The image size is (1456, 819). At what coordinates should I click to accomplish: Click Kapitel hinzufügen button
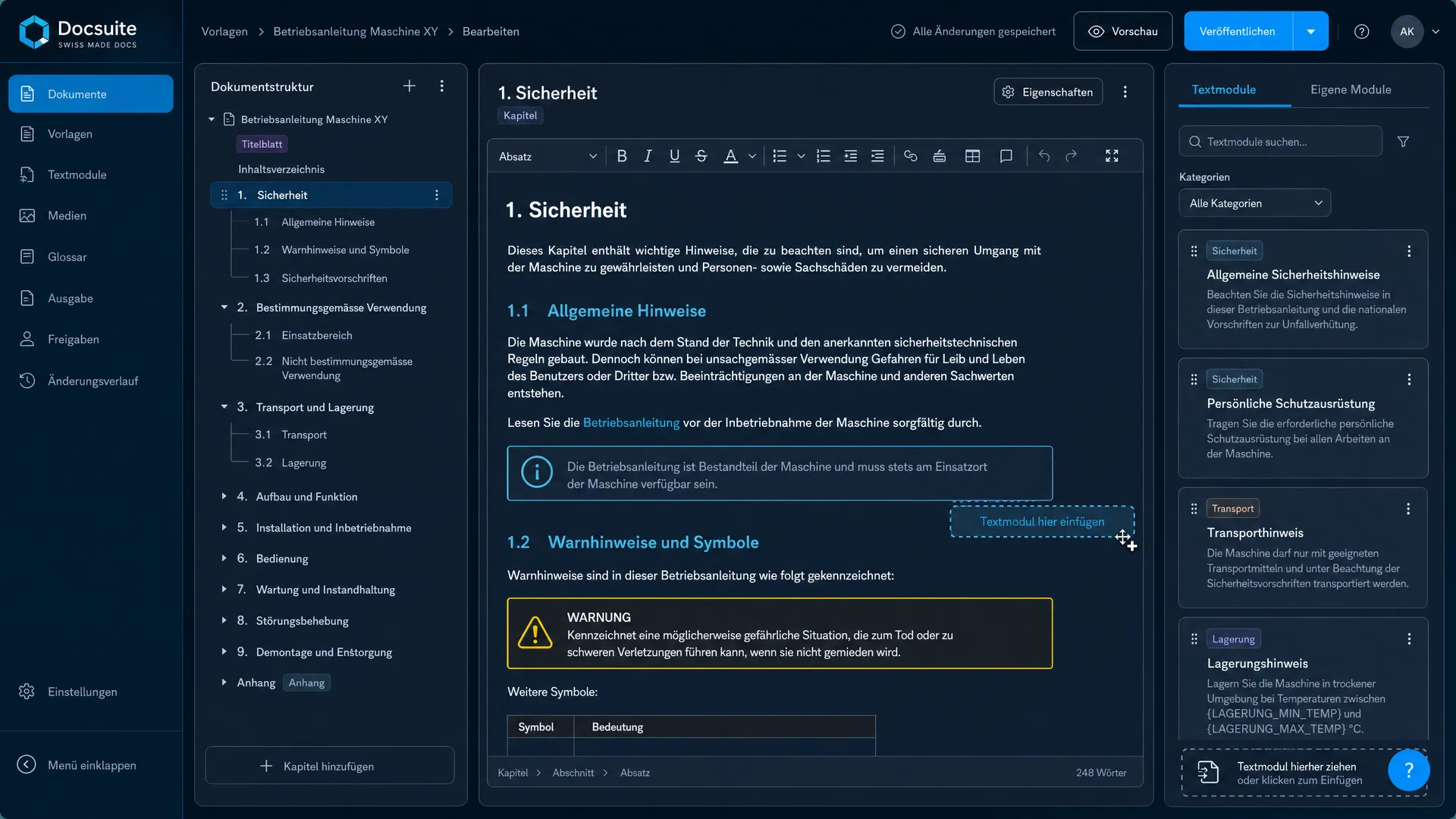[x=330, y=766]
